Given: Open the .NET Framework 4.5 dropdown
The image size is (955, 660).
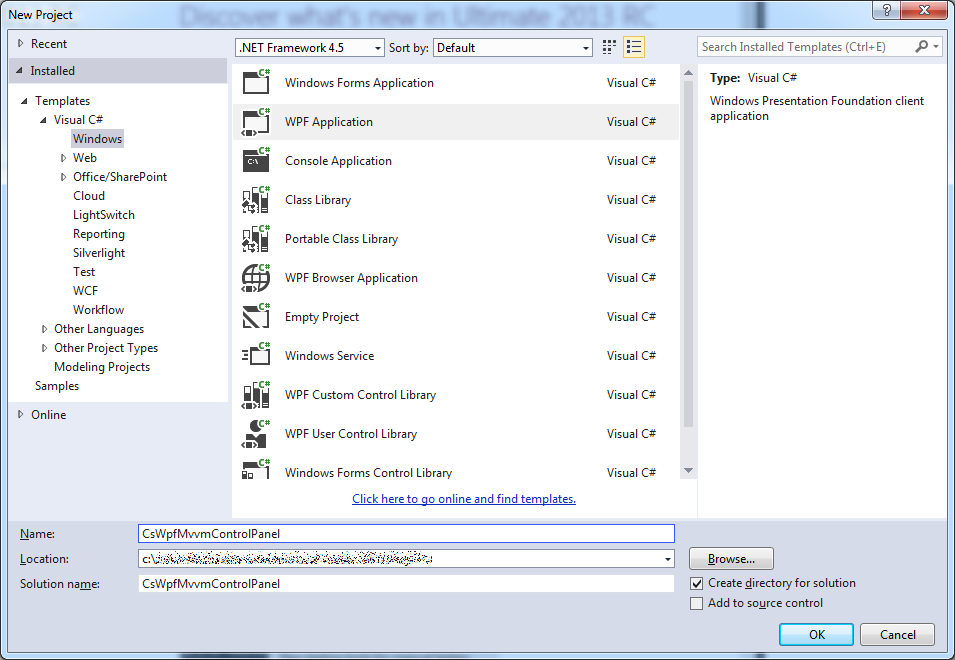Looking at the screenshot, I should (309, 47).
